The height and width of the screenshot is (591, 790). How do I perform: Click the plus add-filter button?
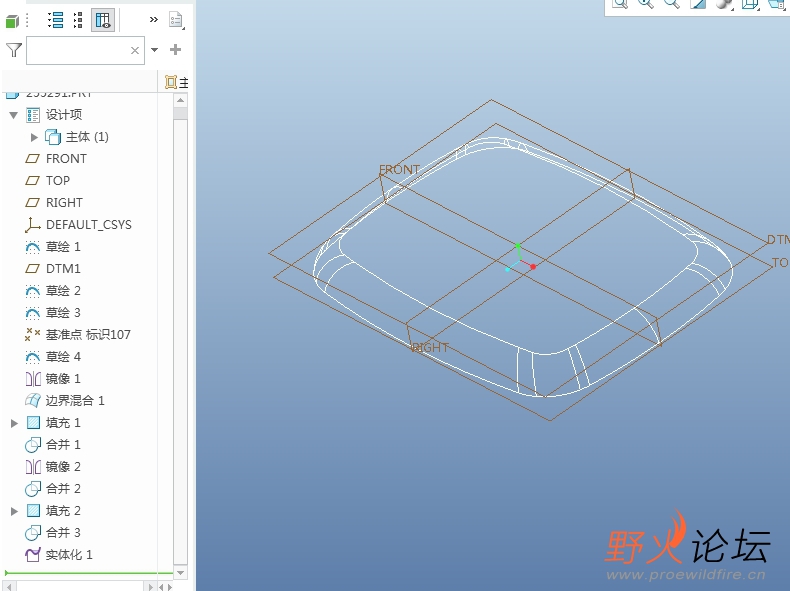tap(175, 49)
